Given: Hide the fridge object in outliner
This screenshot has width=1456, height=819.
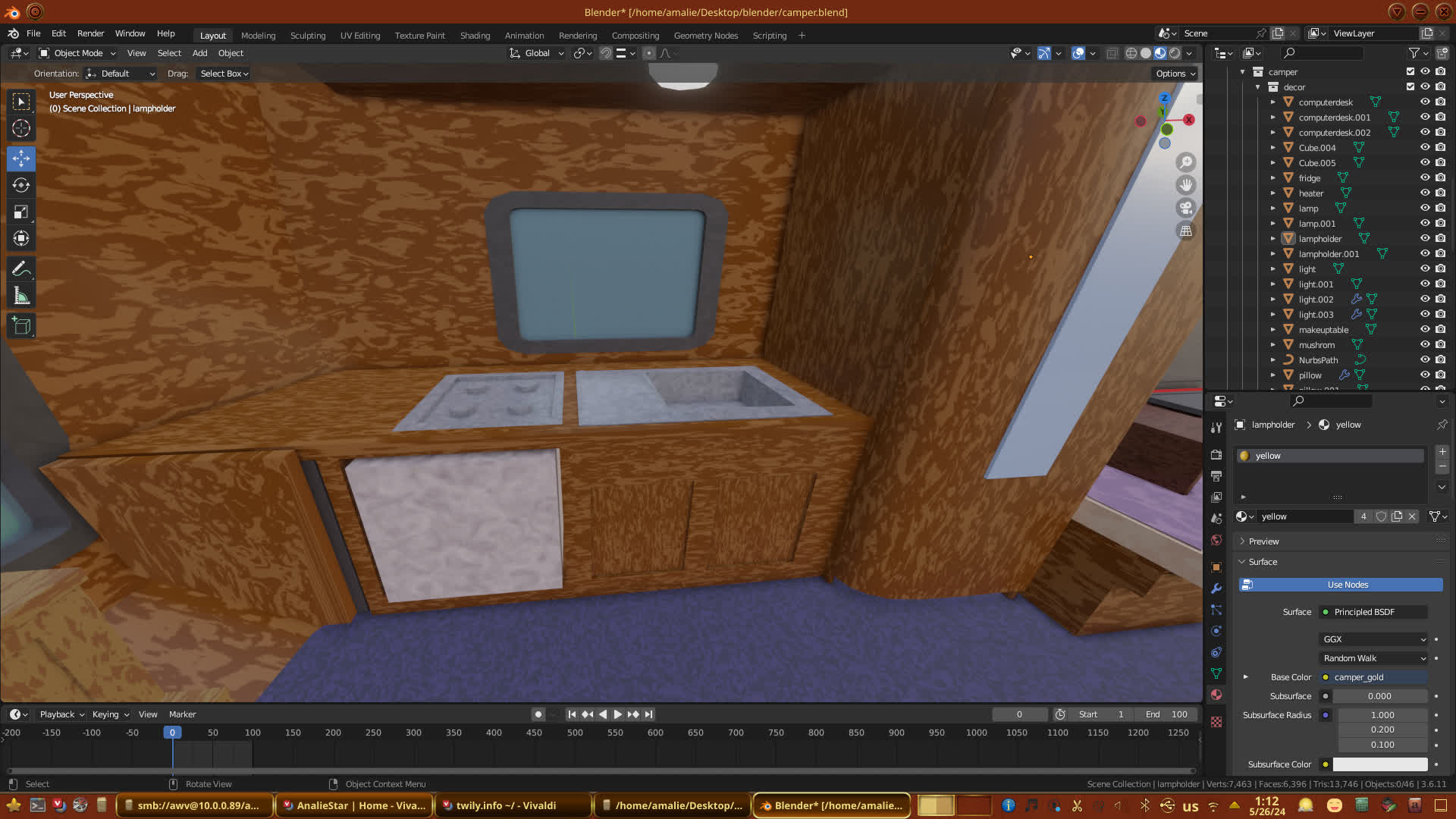Looking at the screenshot, I should 1425,178.
